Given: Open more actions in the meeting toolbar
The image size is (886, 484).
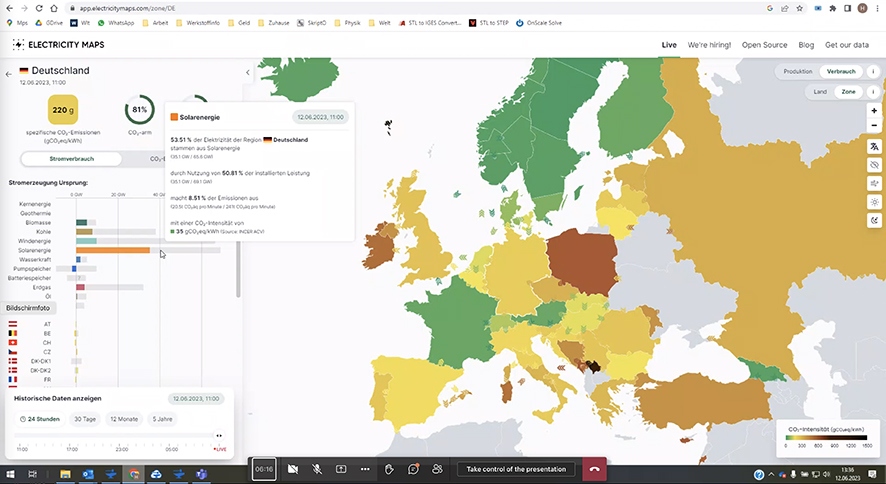Looking at the screenshot, I should [365, 469].
